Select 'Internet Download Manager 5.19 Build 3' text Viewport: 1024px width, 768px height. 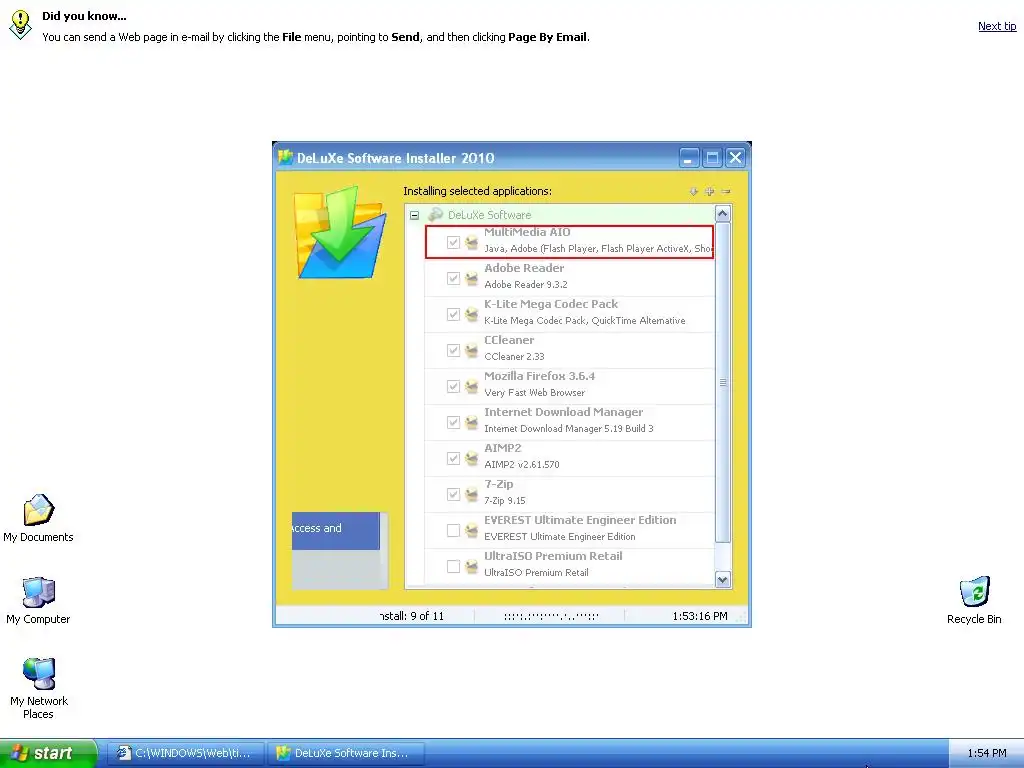pyautogui.click(x=569, y=428)
